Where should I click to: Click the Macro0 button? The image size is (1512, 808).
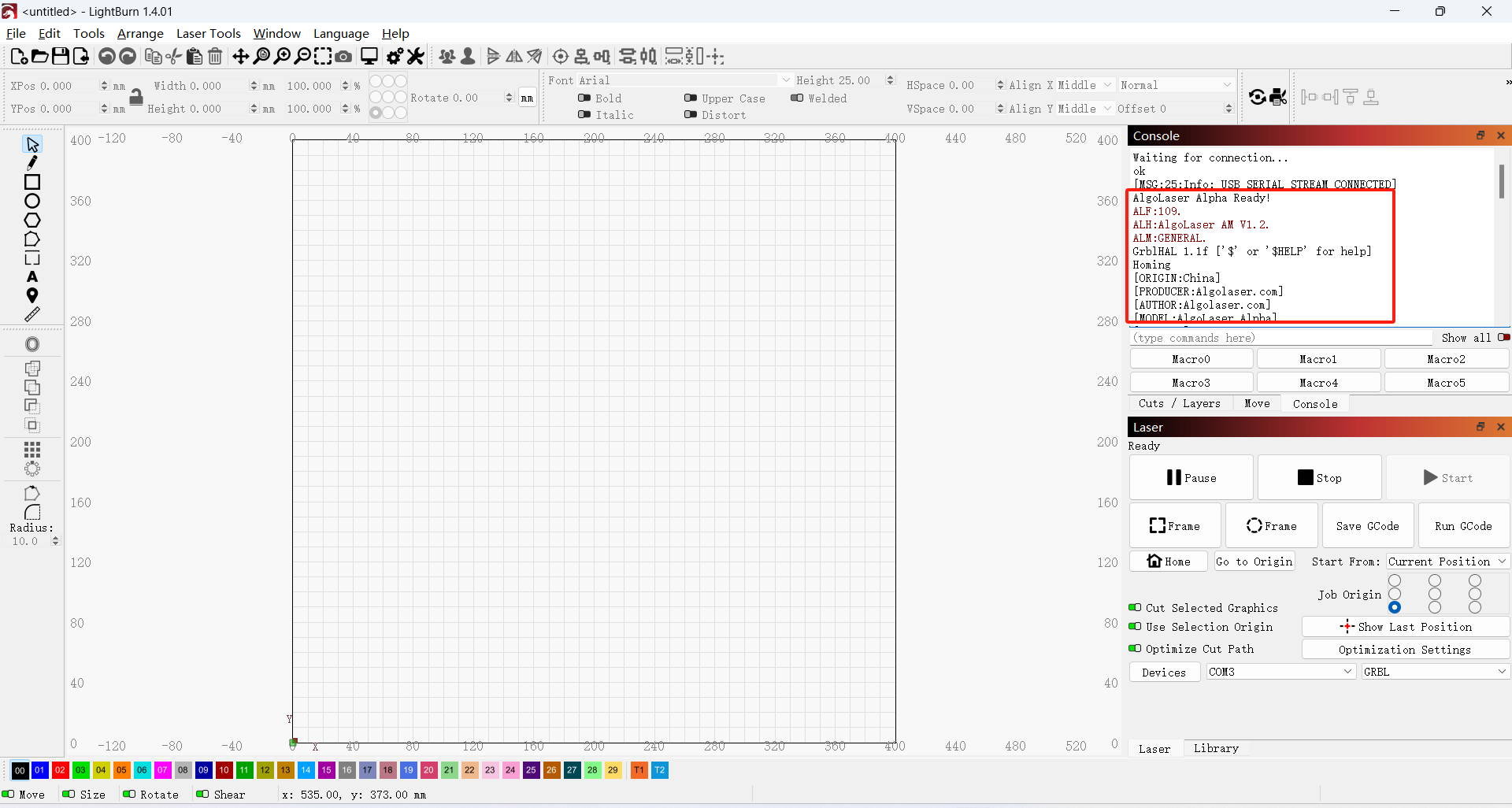[x=1191, y=359]
